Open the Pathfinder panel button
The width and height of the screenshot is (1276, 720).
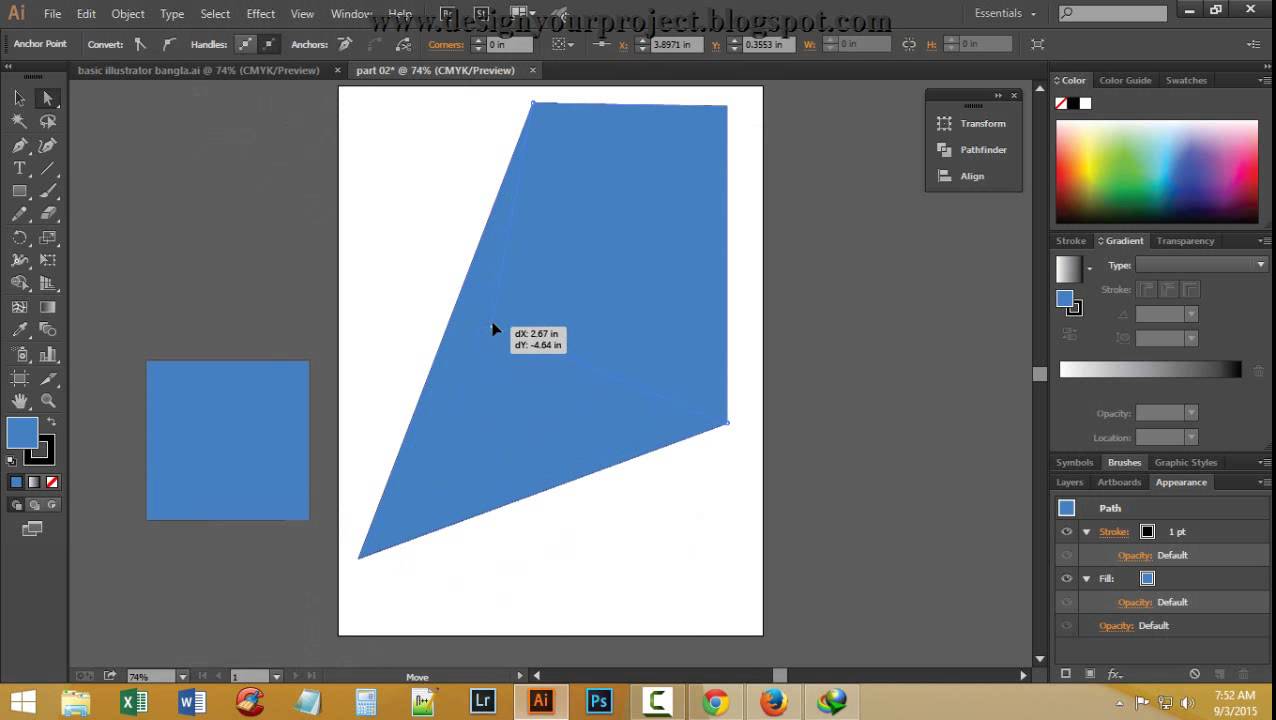click(x=973, y=149)
